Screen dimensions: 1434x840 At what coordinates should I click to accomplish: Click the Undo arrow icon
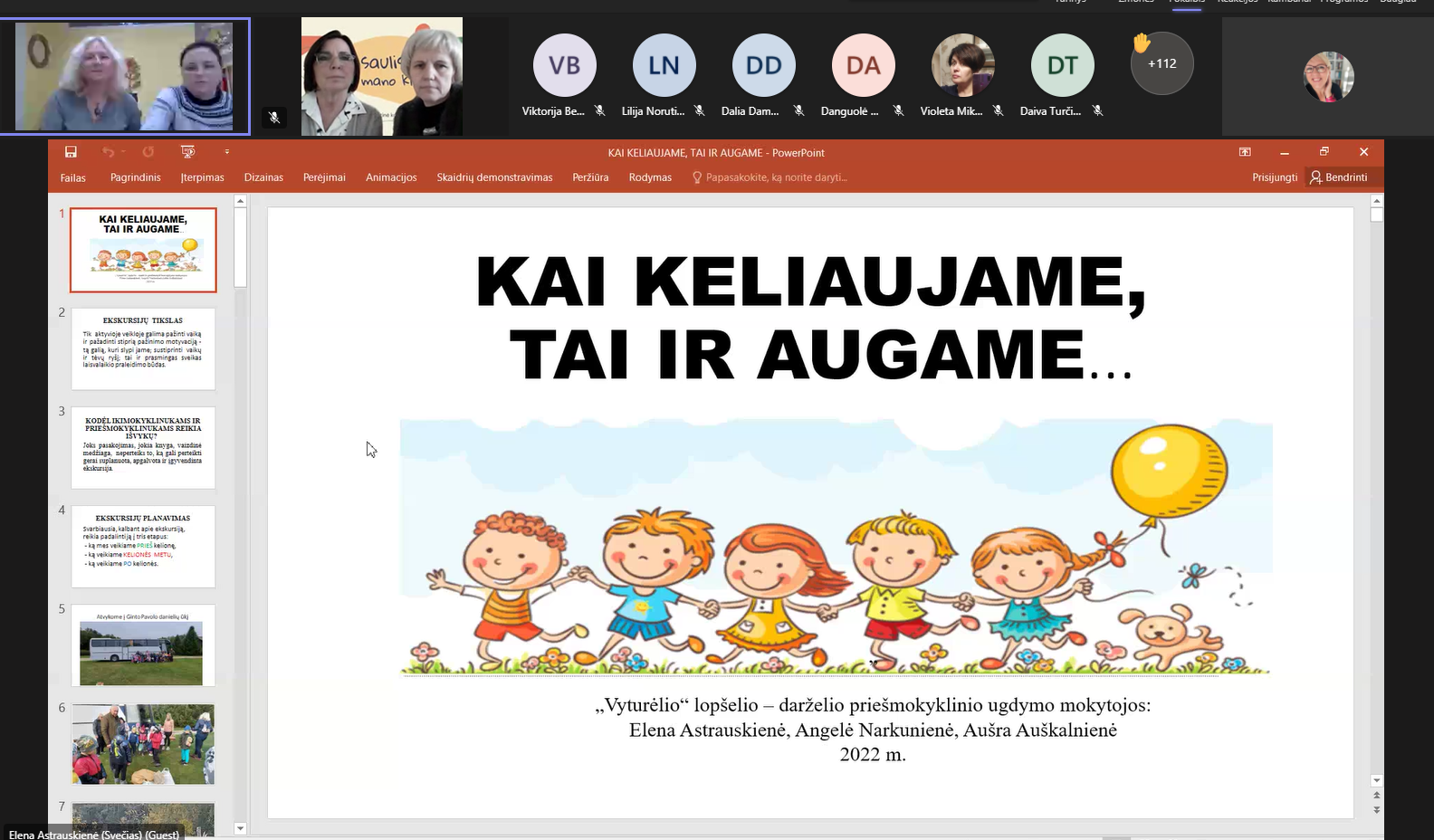tap(108, 152)
